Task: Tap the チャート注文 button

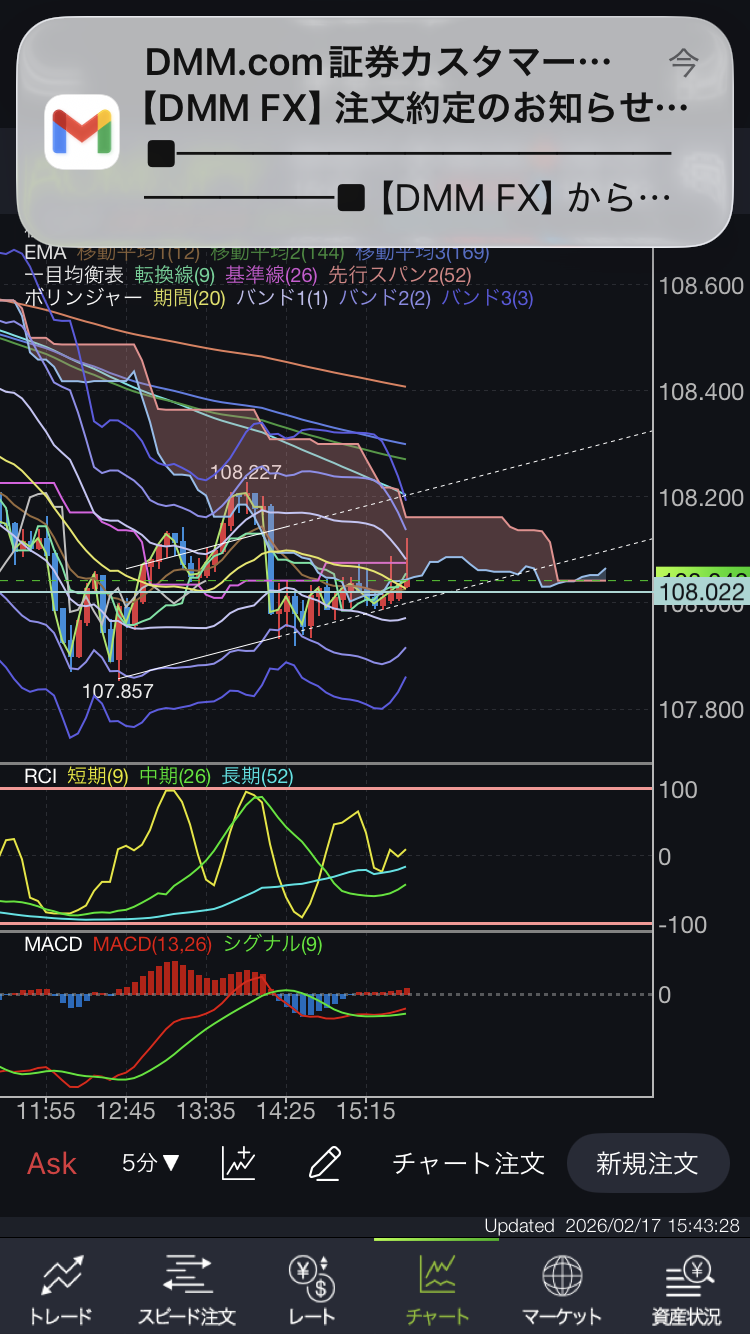Action: (x=468, y=1163)
